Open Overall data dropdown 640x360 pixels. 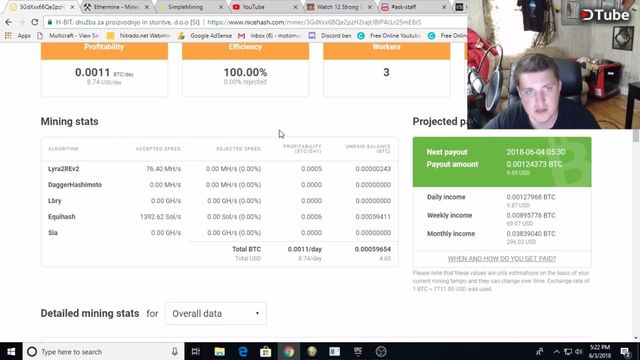(x=216, y=313)
